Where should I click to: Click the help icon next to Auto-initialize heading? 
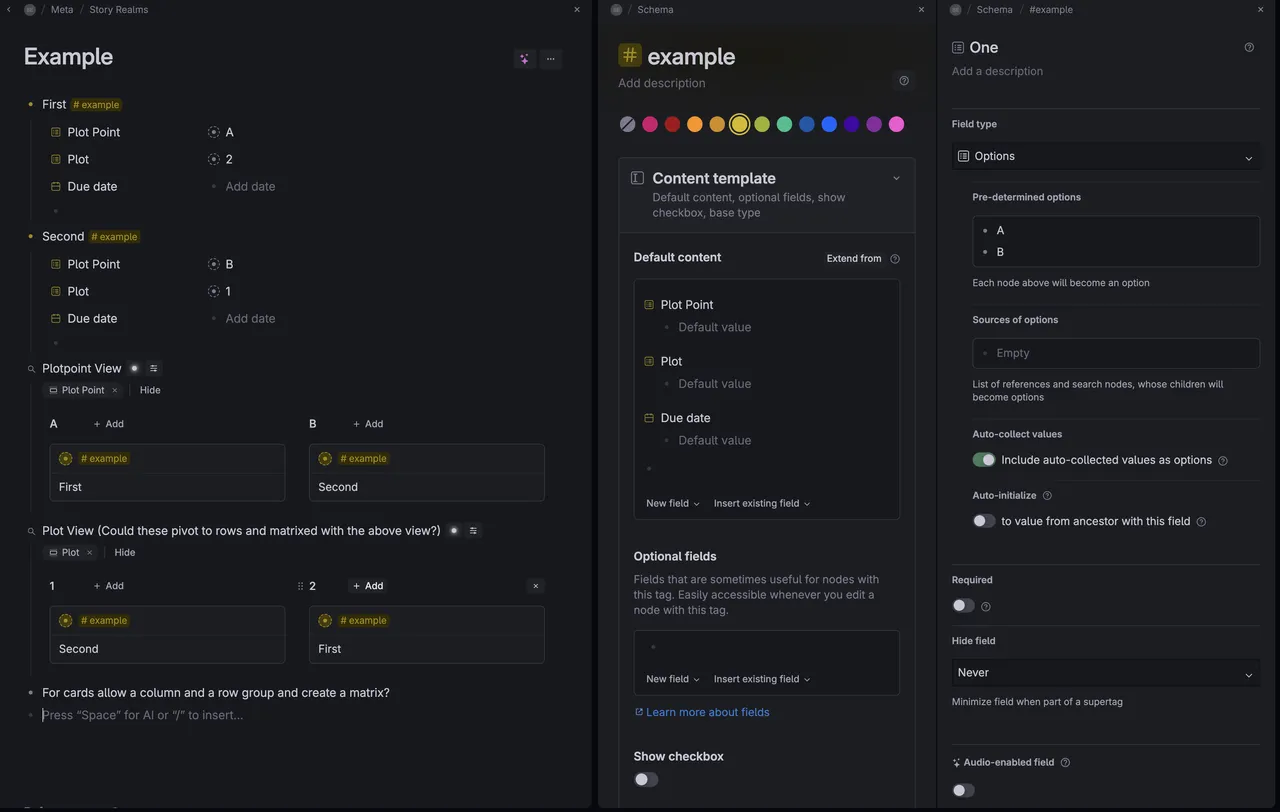coord(1047,495)
